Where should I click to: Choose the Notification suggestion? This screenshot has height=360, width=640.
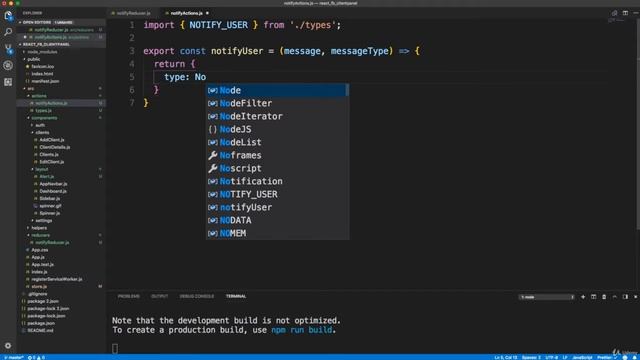click(277, 181)
